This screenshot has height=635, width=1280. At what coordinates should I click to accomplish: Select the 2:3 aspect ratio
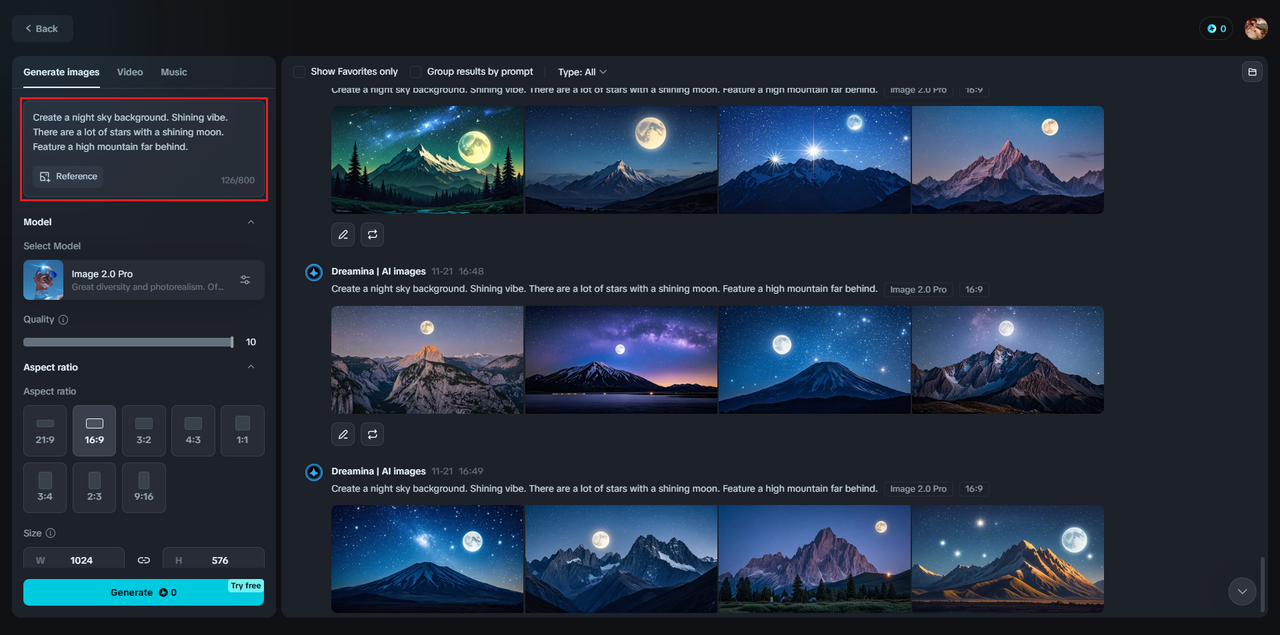point(94,488)
